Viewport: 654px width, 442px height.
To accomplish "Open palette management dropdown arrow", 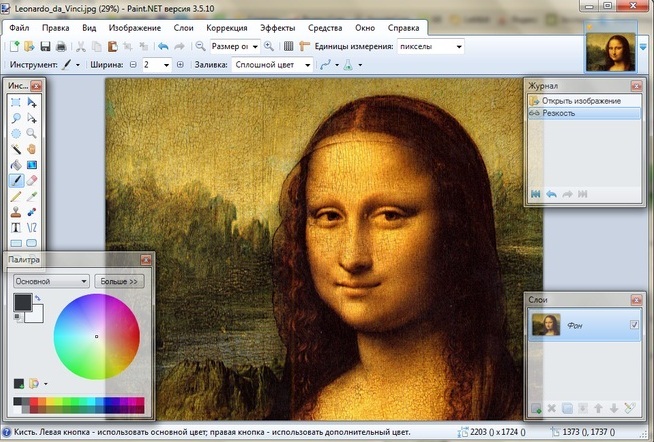I will pos(45,384).
